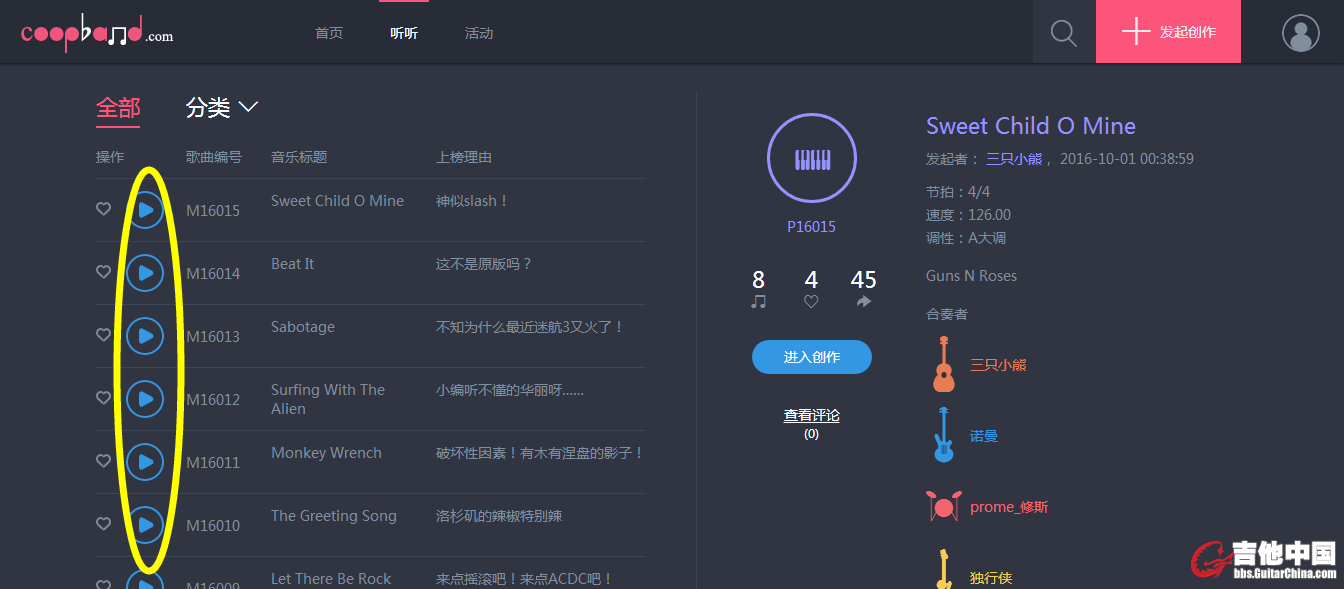Open the user profile avatar
The image size is (1344, 589).
click(x=1301, y=33)
